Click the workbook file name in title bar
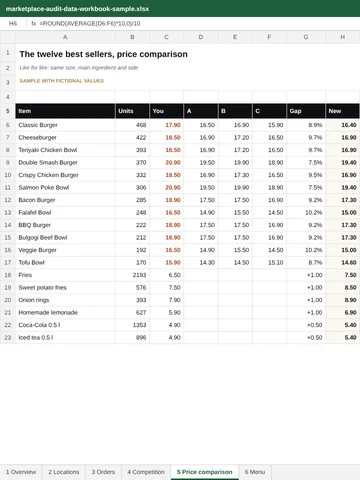Viewport: 360px width, 480px height. pos(77,9)
